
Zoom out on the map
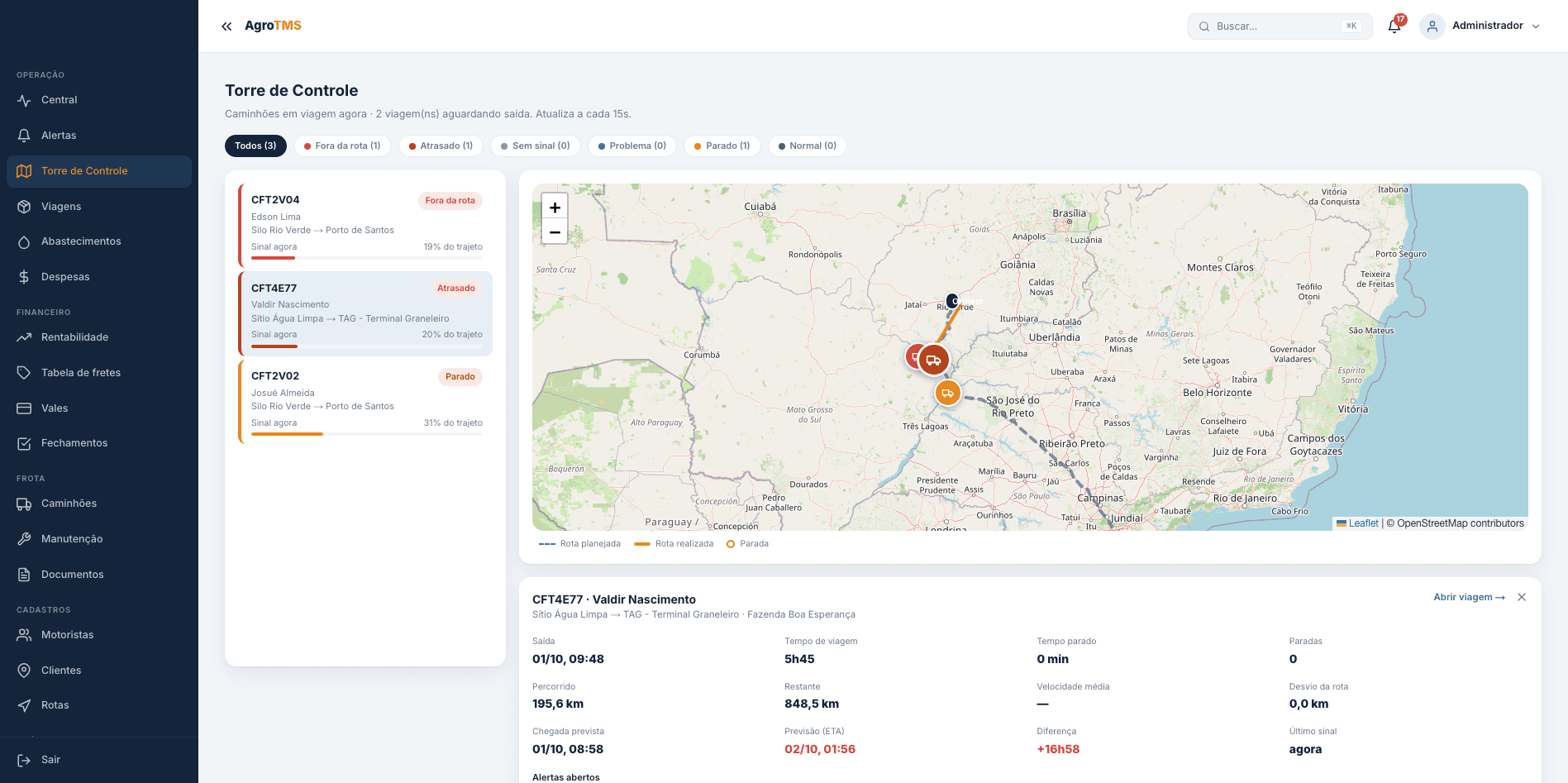tap(555, 232)
